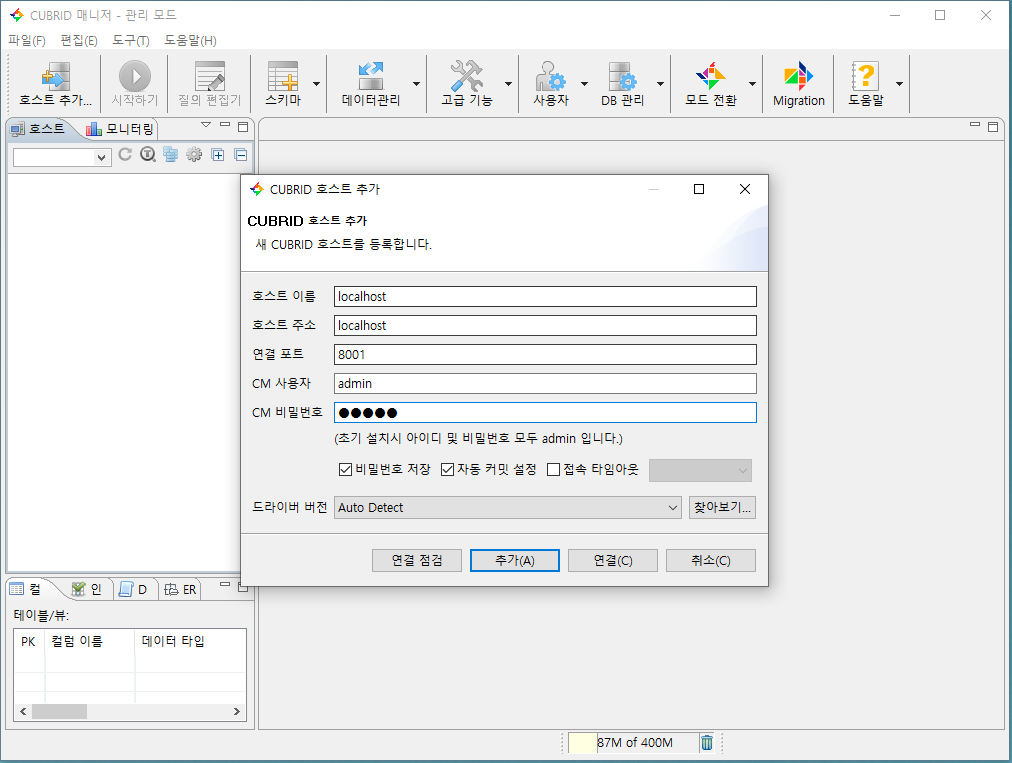
Task: Click expand all plus icon in host panel
Action: pyautogui.click(x=218, y=155)
